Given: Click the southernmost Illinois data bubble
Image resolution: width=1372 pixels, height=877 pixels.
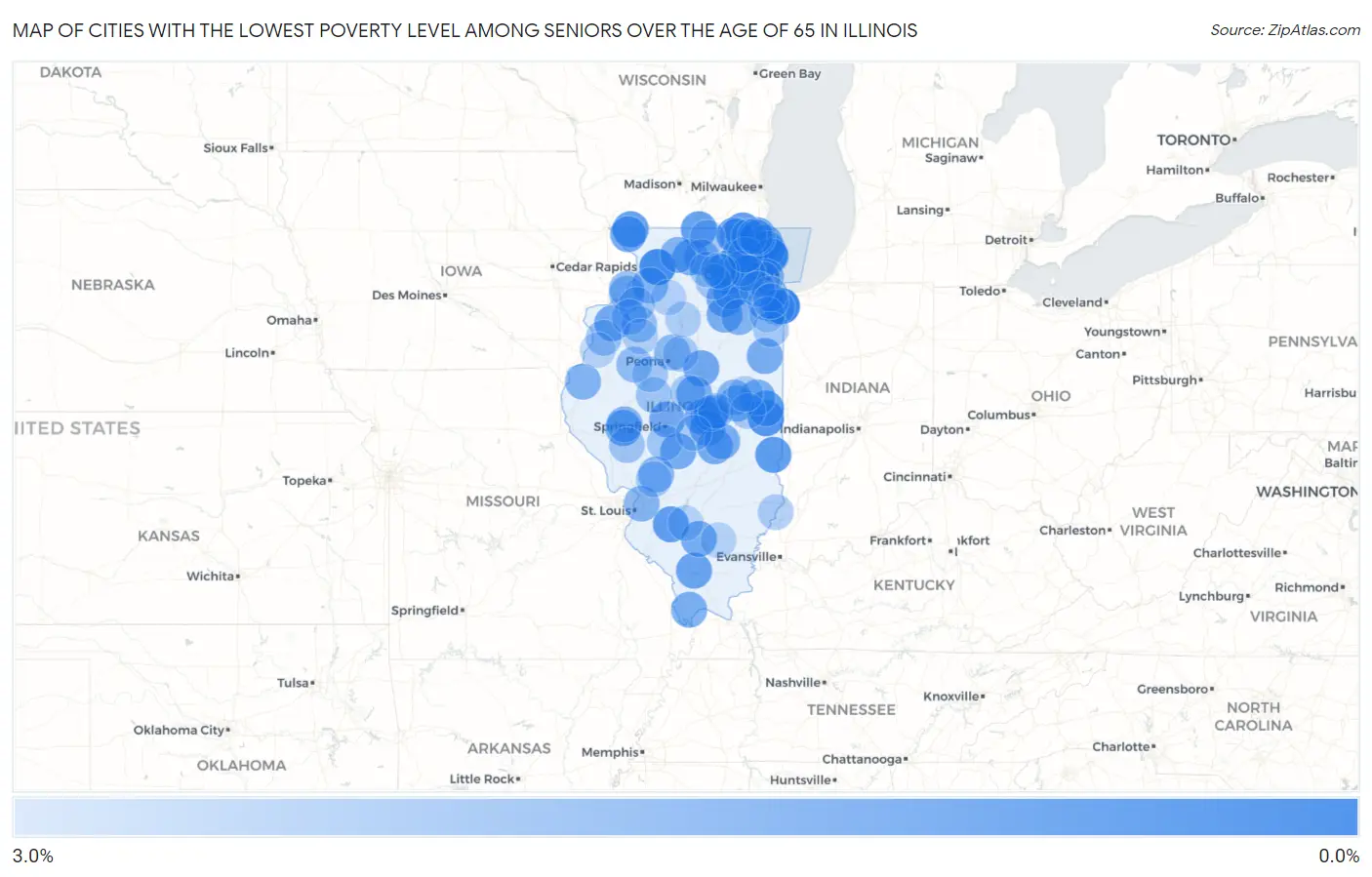Looking at the screenshot, I should [x=689, y=610].
